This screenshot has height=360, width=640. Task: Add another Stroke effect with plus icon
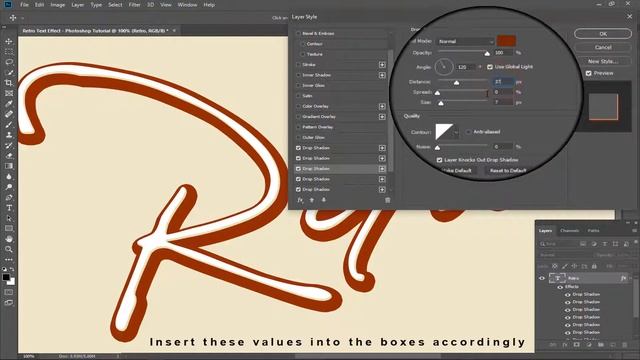click(382, 65)
